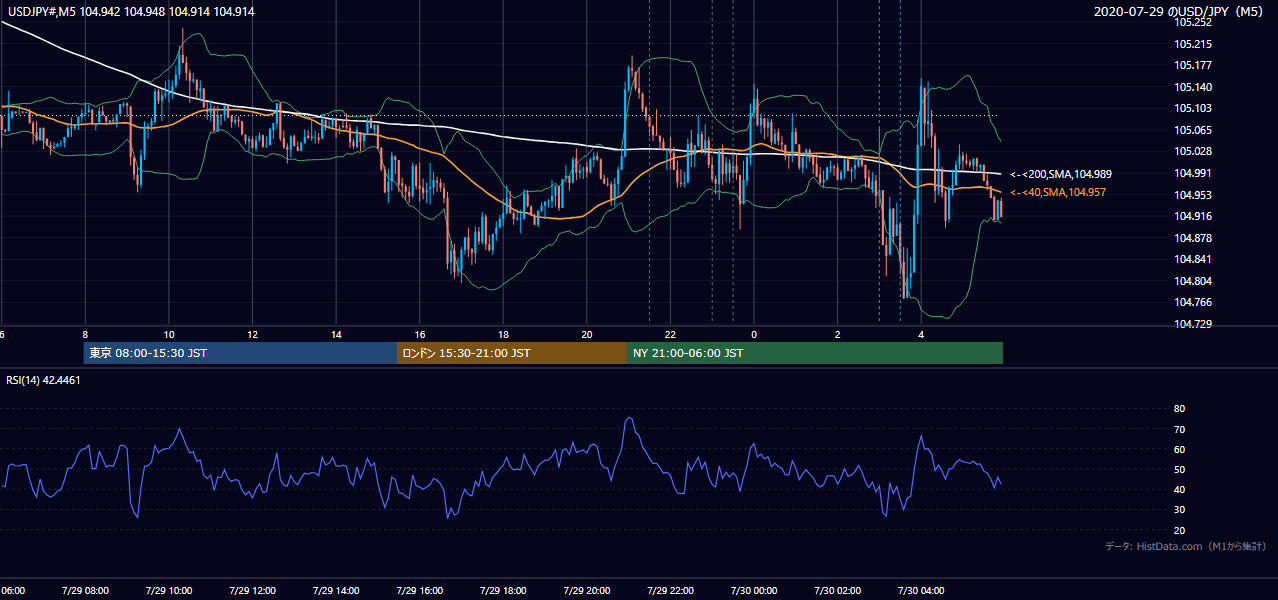Click the 7/30 04:00 bottom time label
Viewport: 1278px width, 600px height.
[x=921, y=590]
